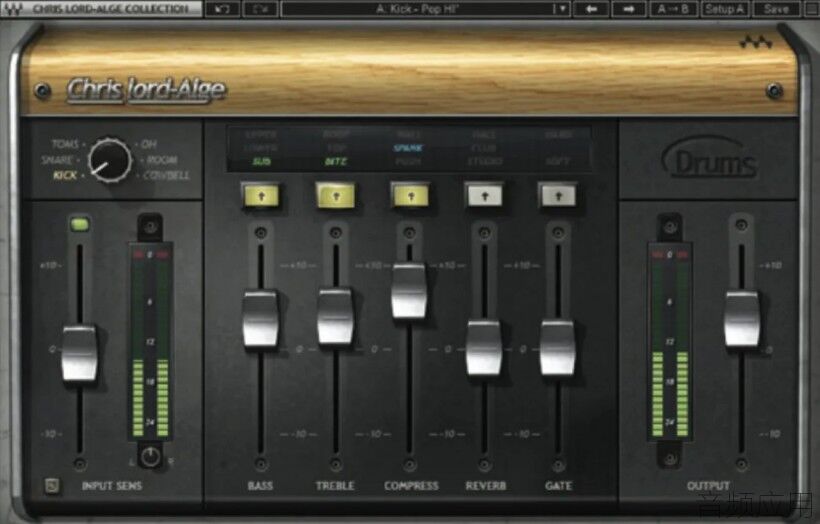
Task: Click the SOFT label in the mode display
Action: click(557, 162)
